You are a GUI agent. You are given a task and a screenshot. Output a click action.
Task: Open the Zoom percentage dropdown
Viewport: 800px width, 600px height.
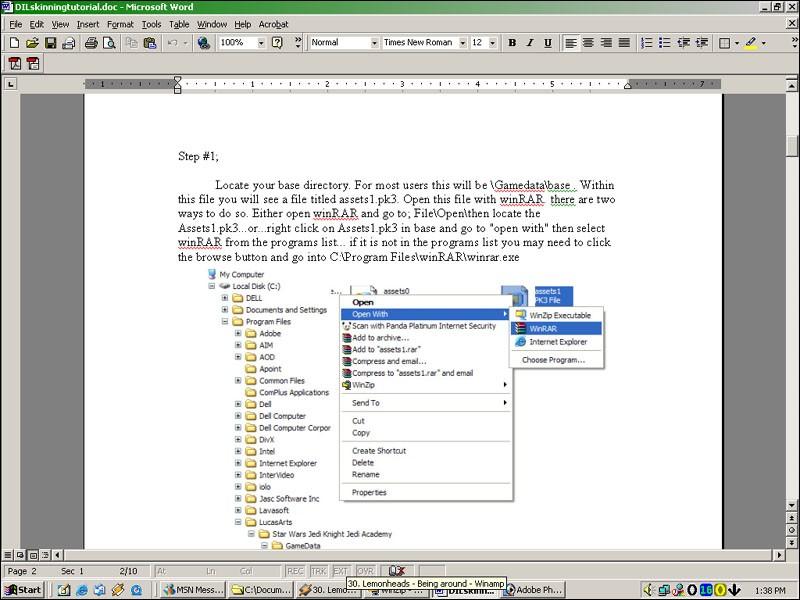(261, 43)
